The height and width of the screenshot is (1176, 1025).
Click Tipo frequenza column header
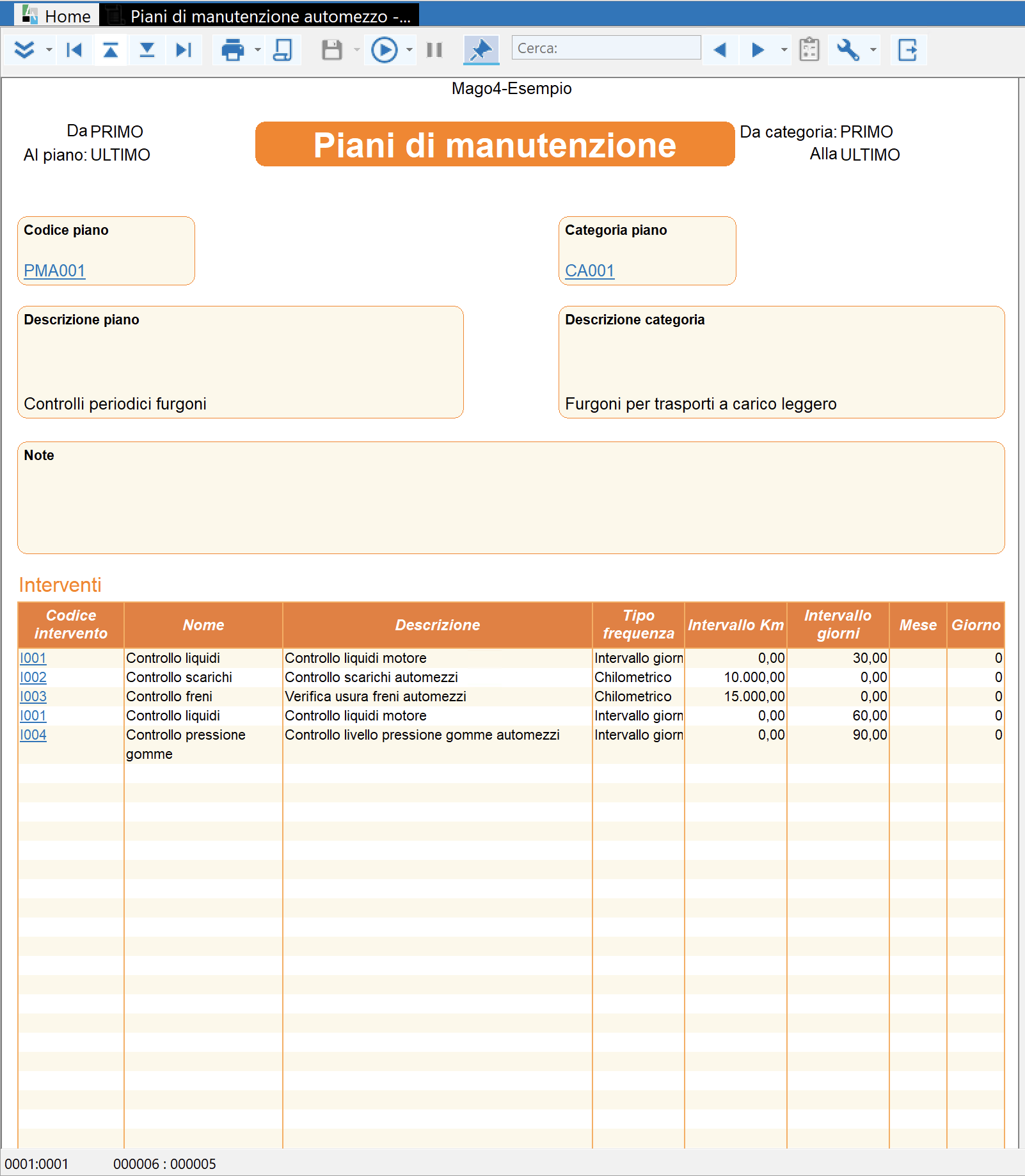(x=639, y=624)
